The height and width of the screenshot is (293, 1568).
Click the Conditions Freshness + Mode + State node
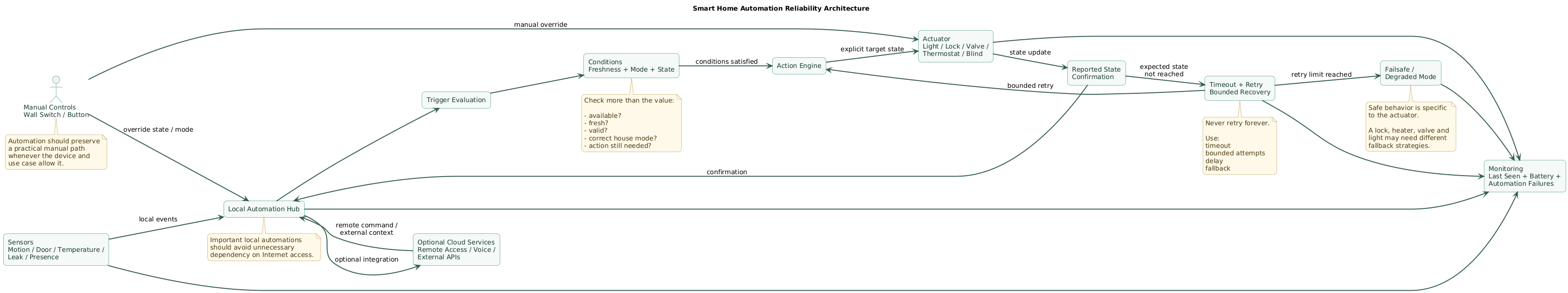pyautogui.click(x=631, y=66)
